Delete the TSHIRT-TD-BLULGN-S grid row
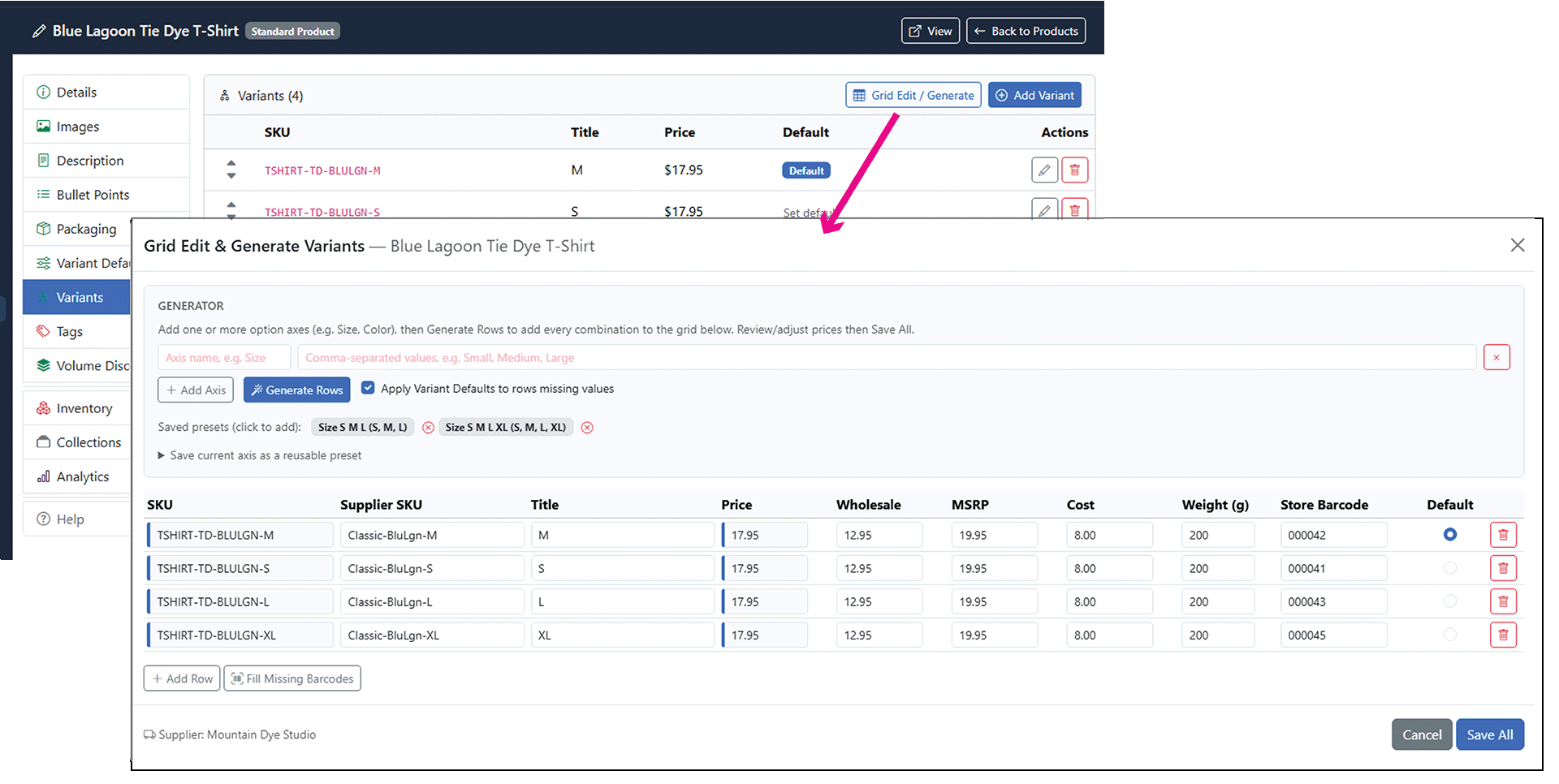 click(x=1503, y=568)
